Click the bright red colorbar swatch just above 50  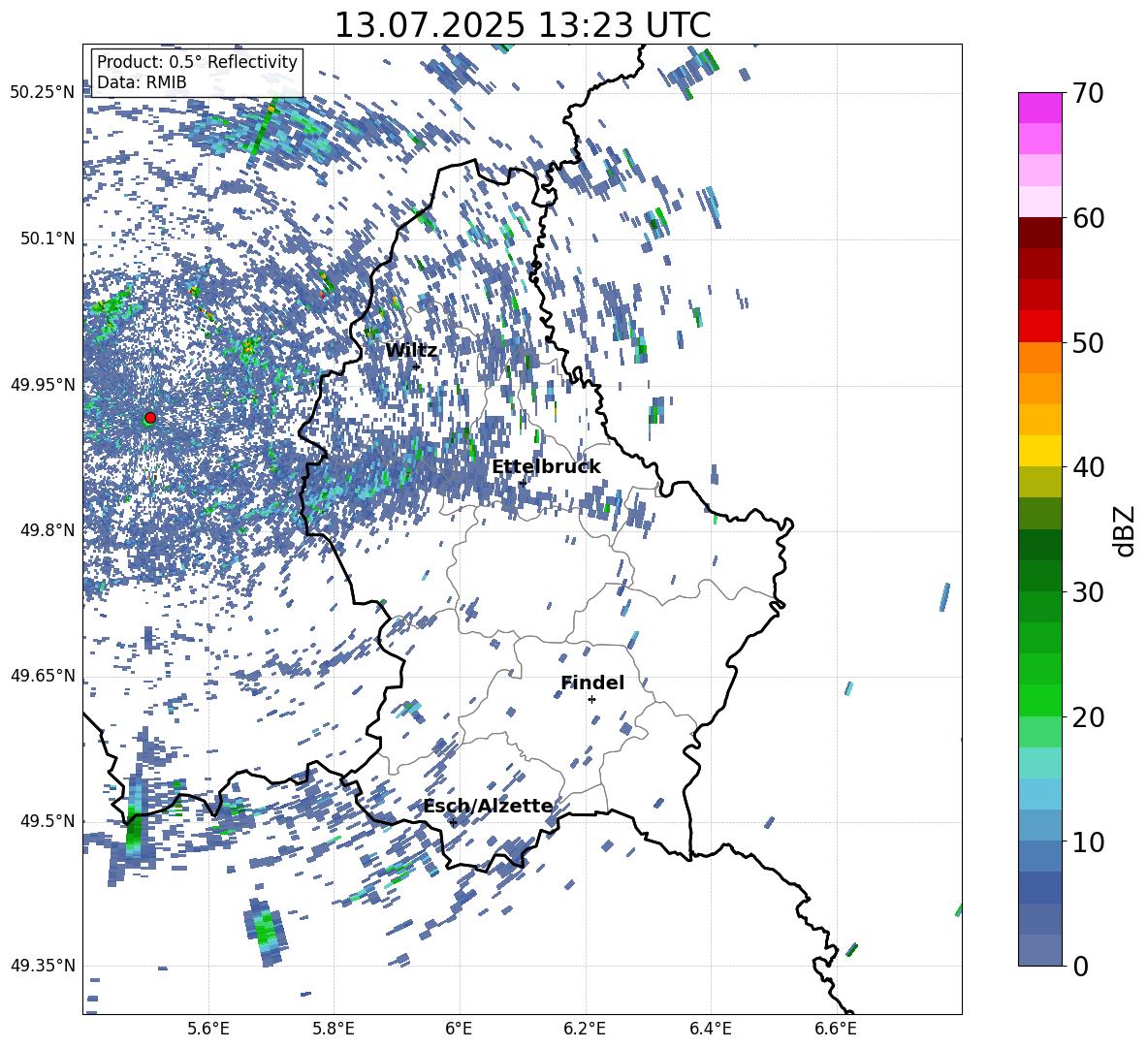tap(1039, 327)
